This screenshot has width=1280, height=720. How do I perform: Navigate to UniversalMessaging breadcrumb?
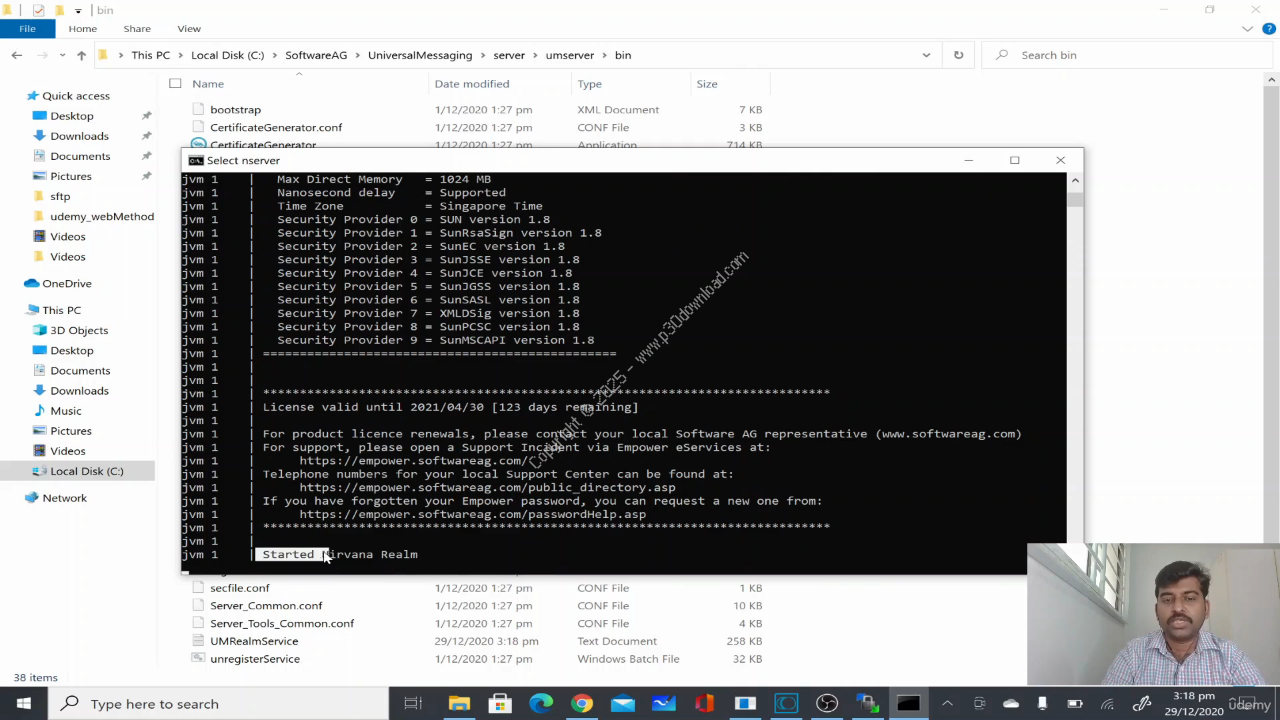point(420,55)
